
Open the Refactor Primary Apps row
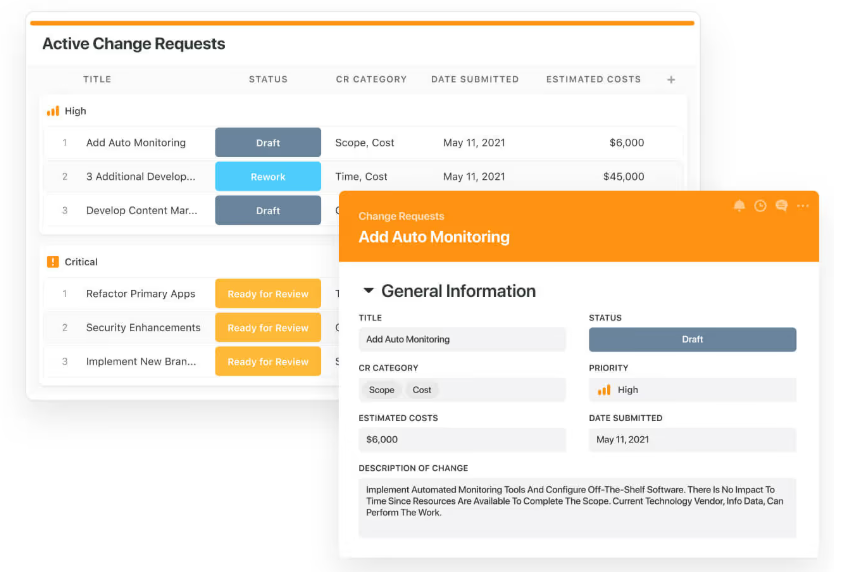point(141,294)
